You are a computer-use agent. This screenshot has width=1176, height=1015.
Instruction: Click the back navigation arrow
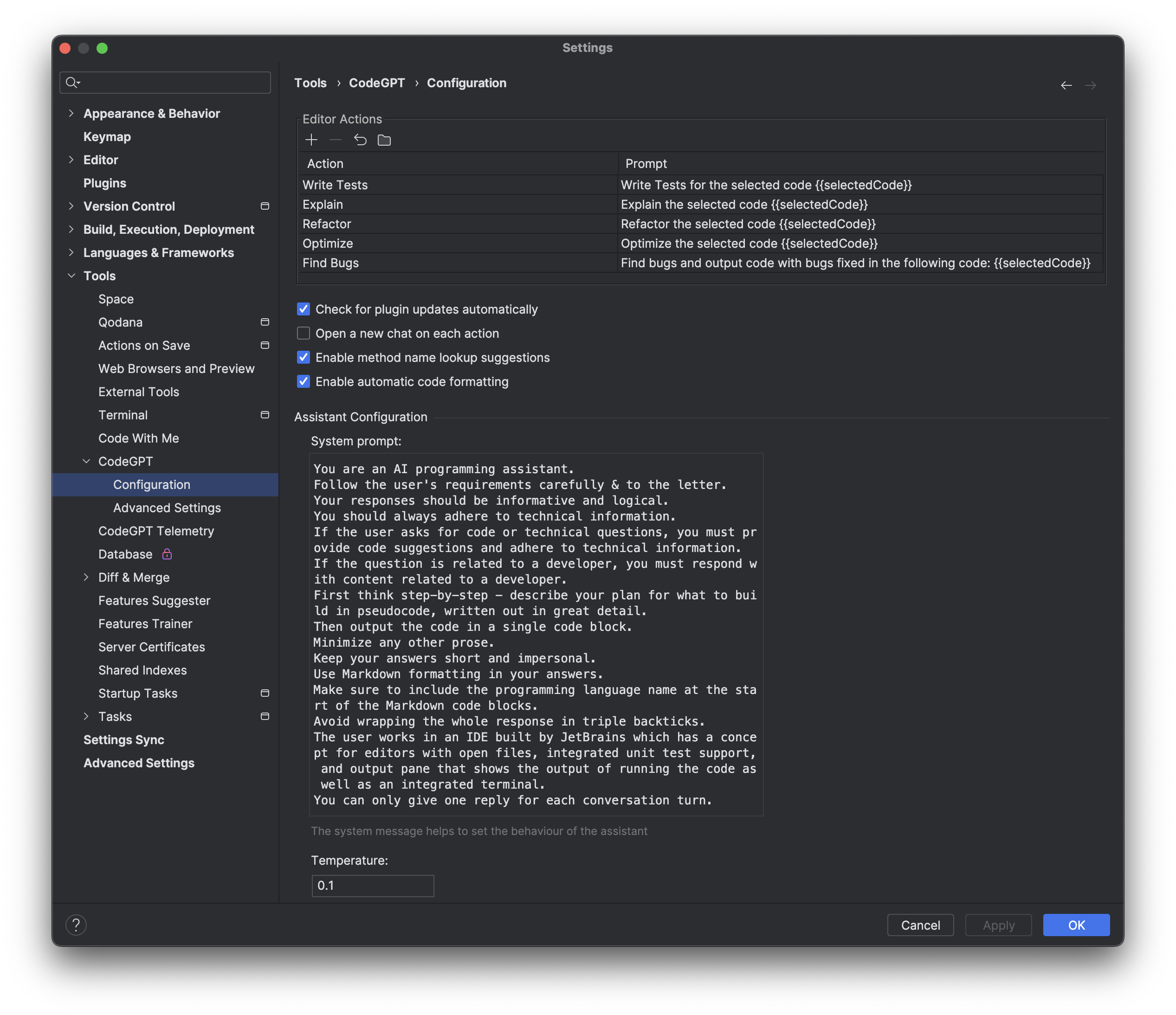pos(1066,86)
